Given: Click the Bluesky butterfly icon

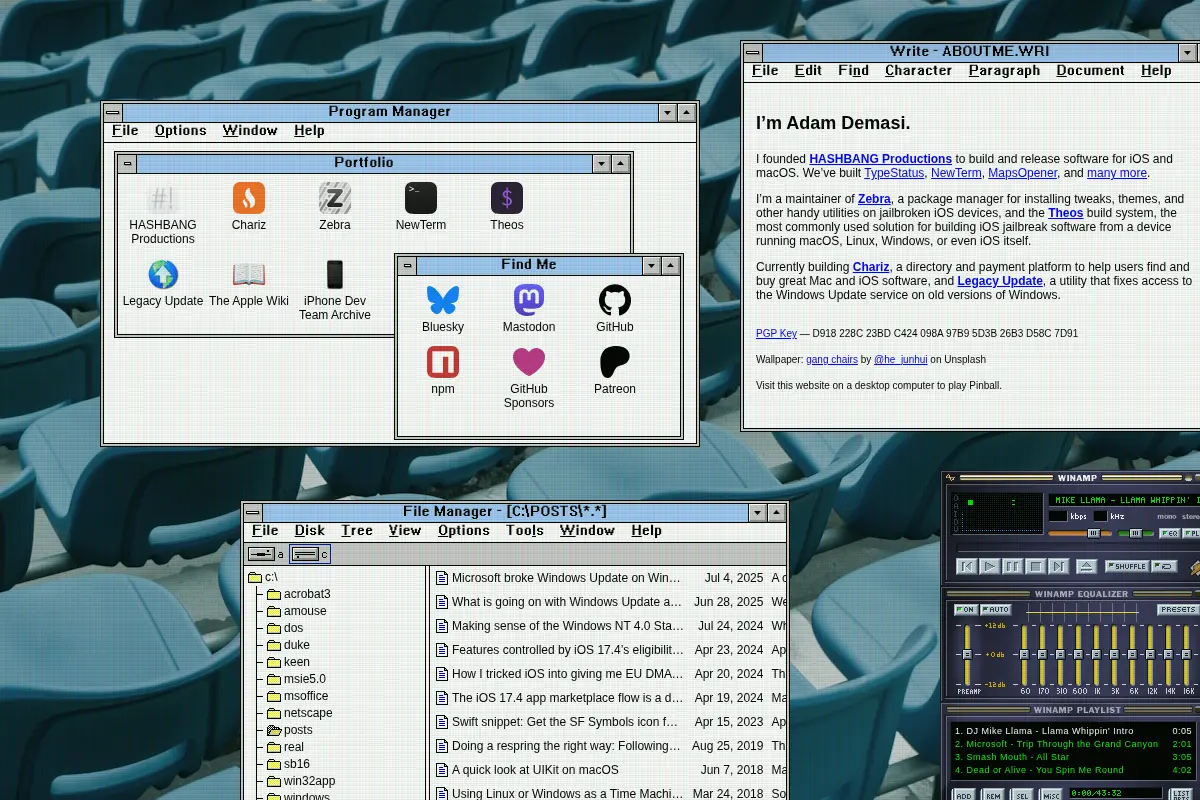Looking at the screenshot, I should (443, 309).
